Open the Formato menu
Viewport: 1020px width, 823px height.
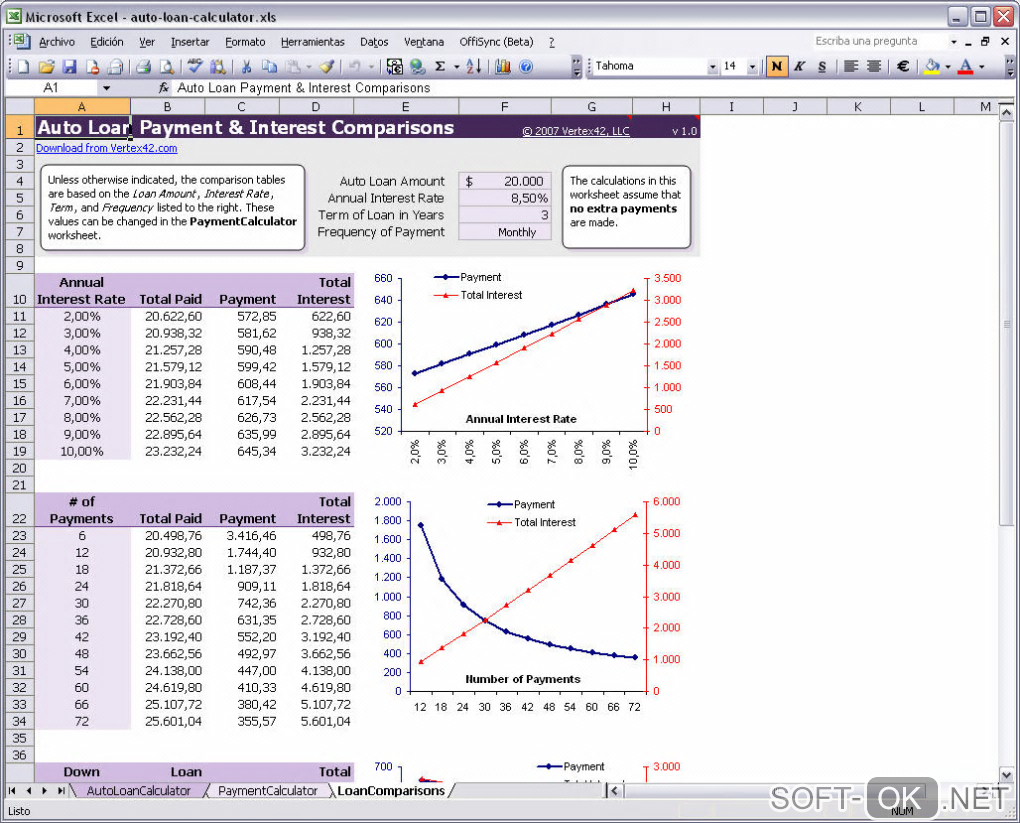[x=245, y=42]
